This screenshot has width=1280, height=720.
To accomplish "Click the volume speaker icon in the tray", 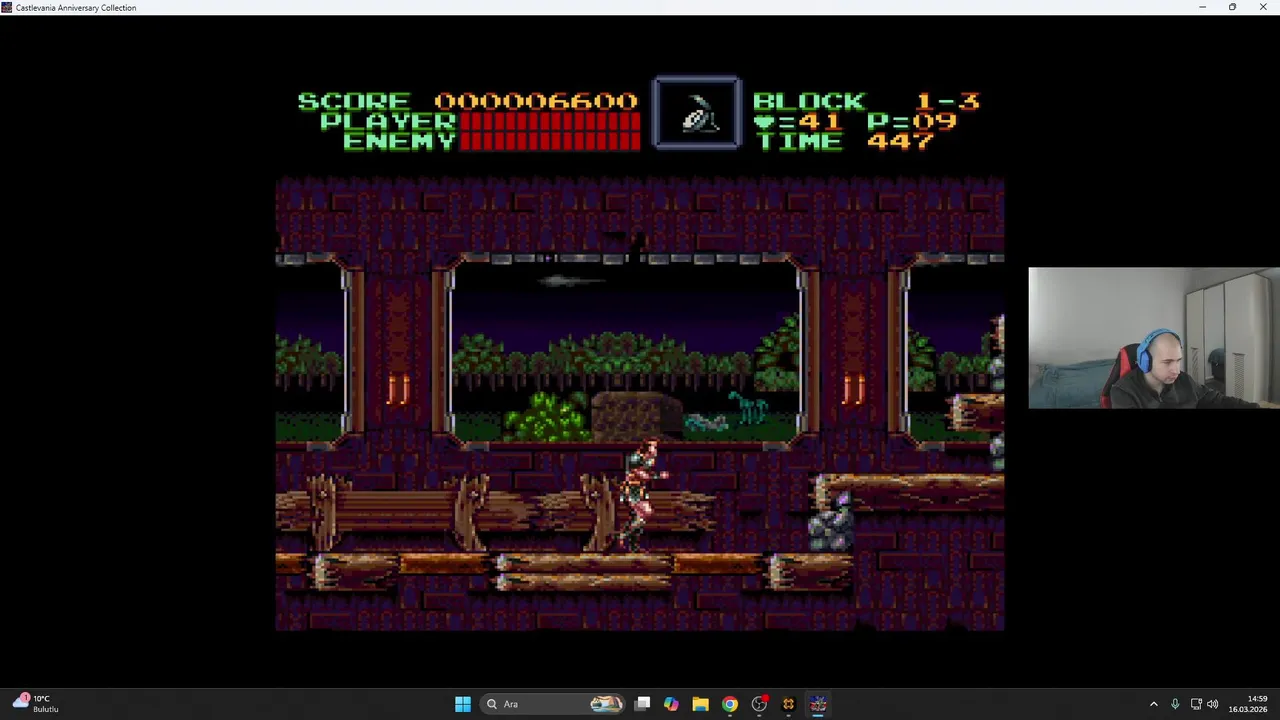I will (1213, 704).
